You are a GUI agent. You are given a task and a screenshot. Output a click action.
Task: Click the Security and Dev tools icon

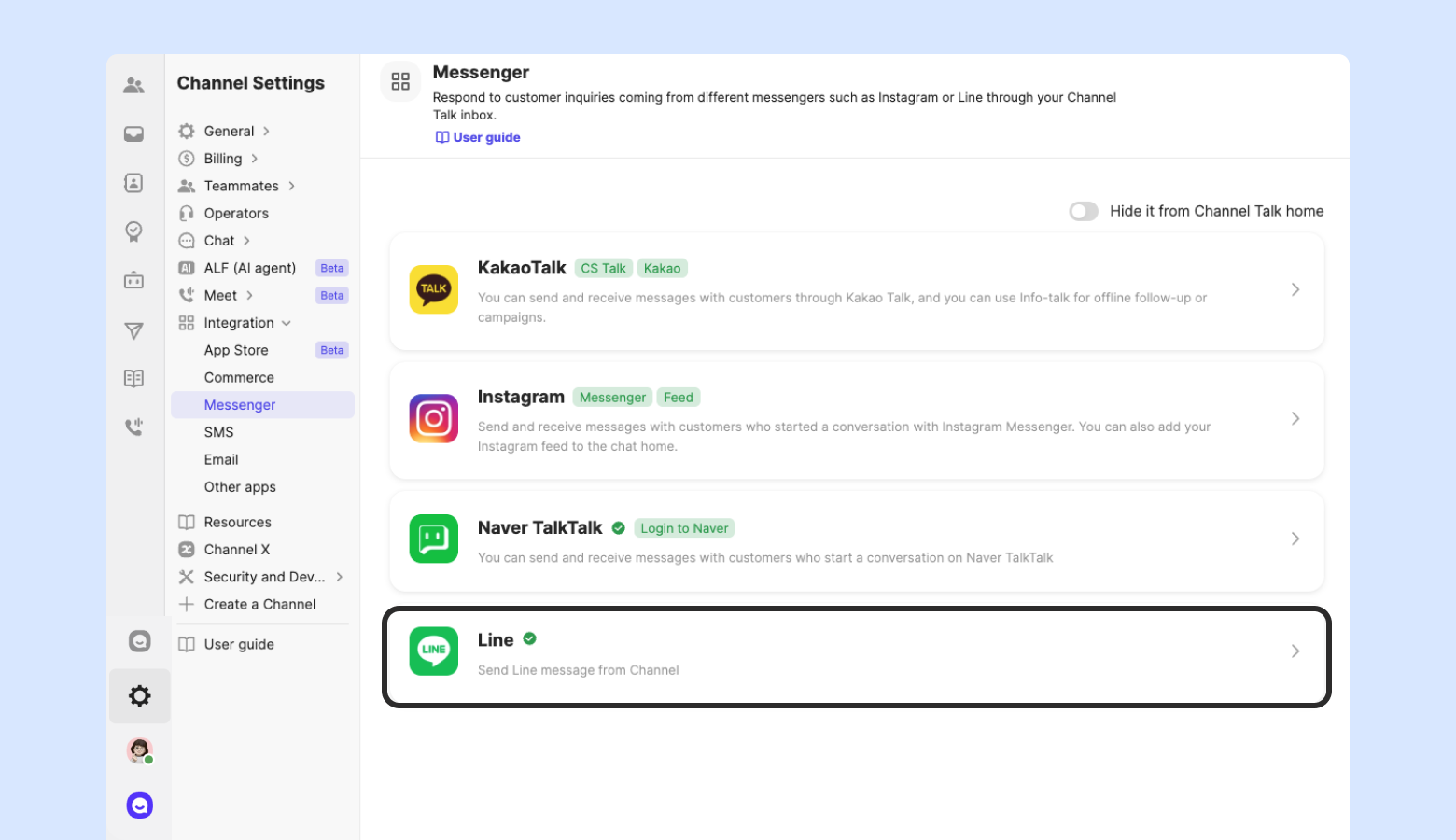[187, 577]
